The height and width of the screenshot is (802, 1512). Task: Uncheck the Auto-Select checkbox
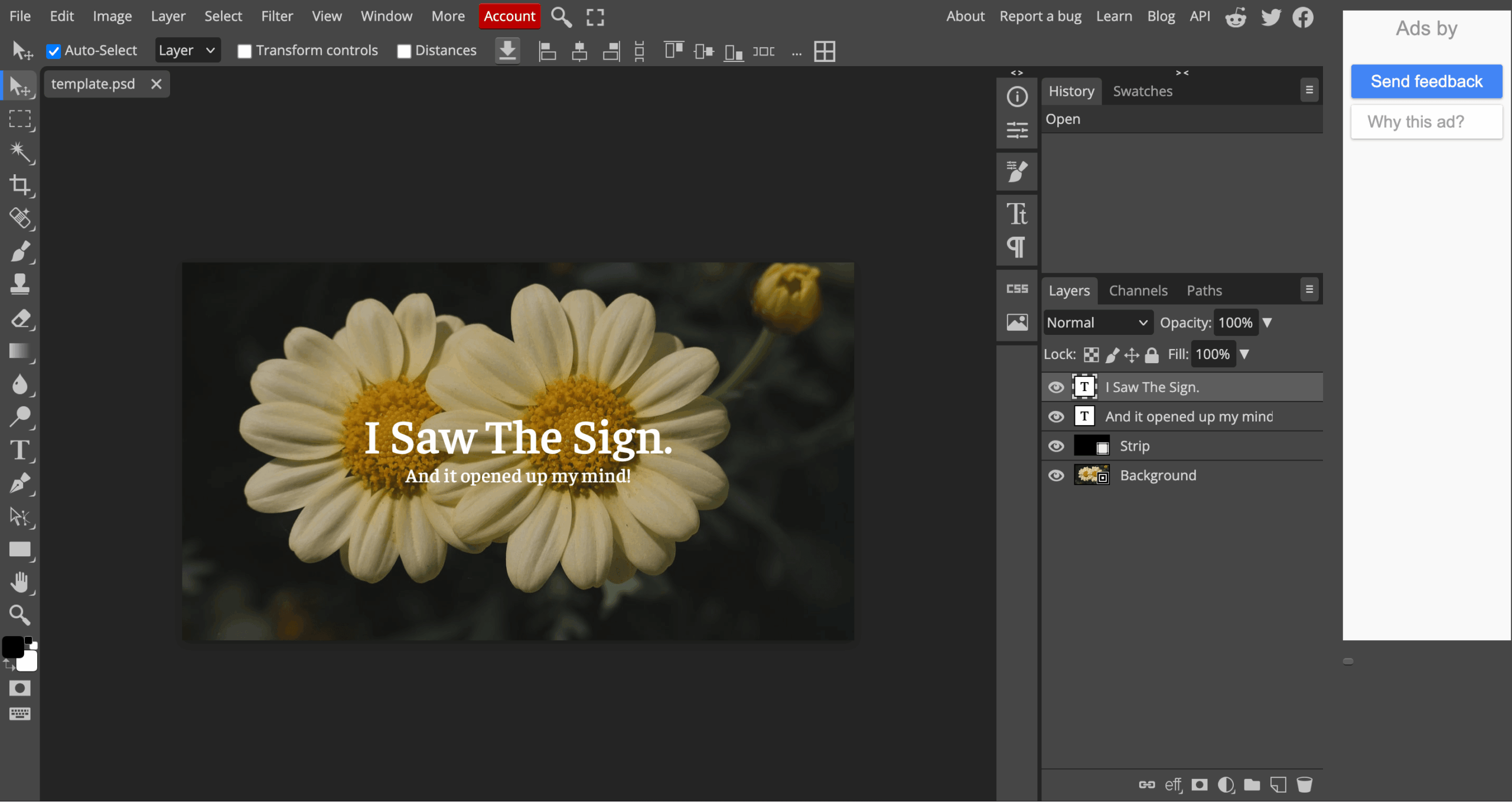click(54, 51)
